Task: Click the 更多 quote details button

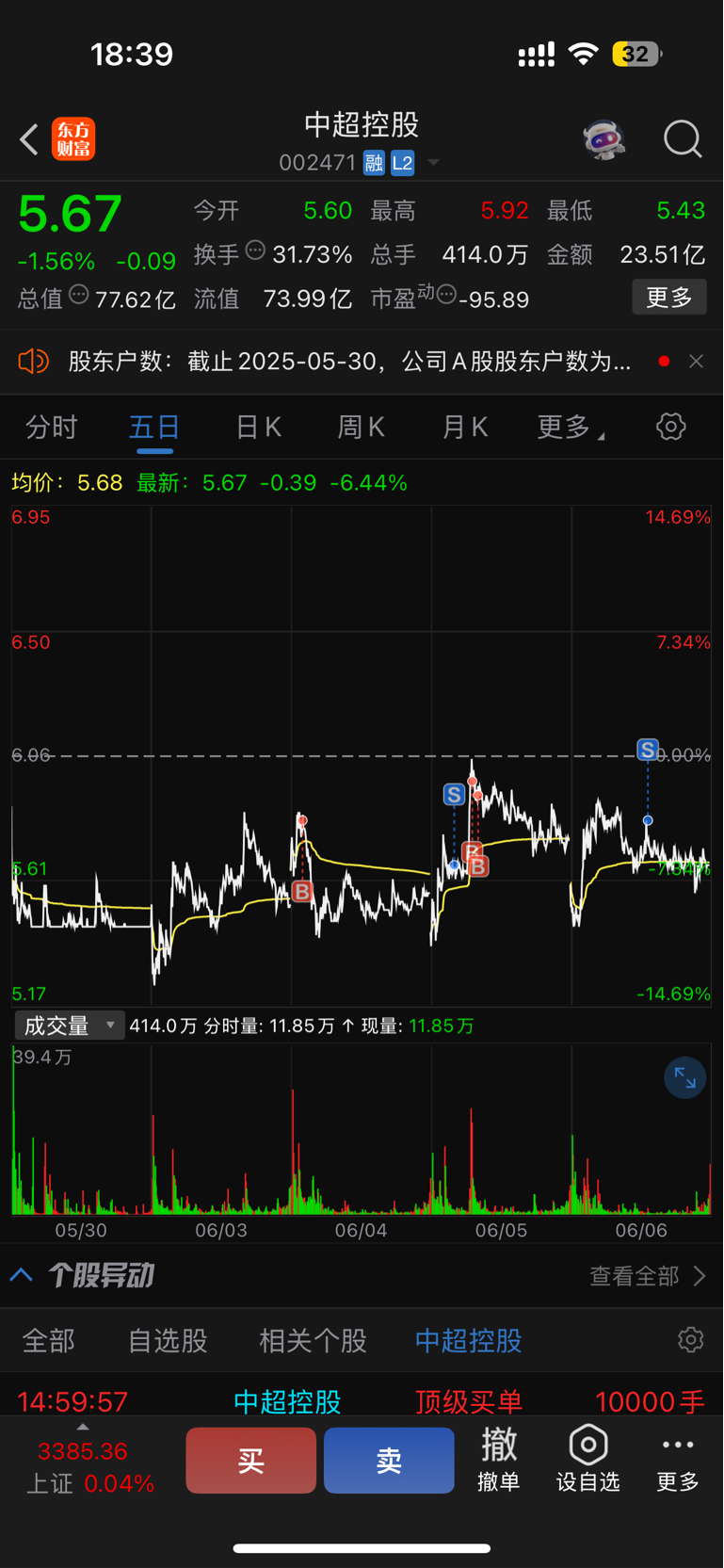Action: click(669, 298)
